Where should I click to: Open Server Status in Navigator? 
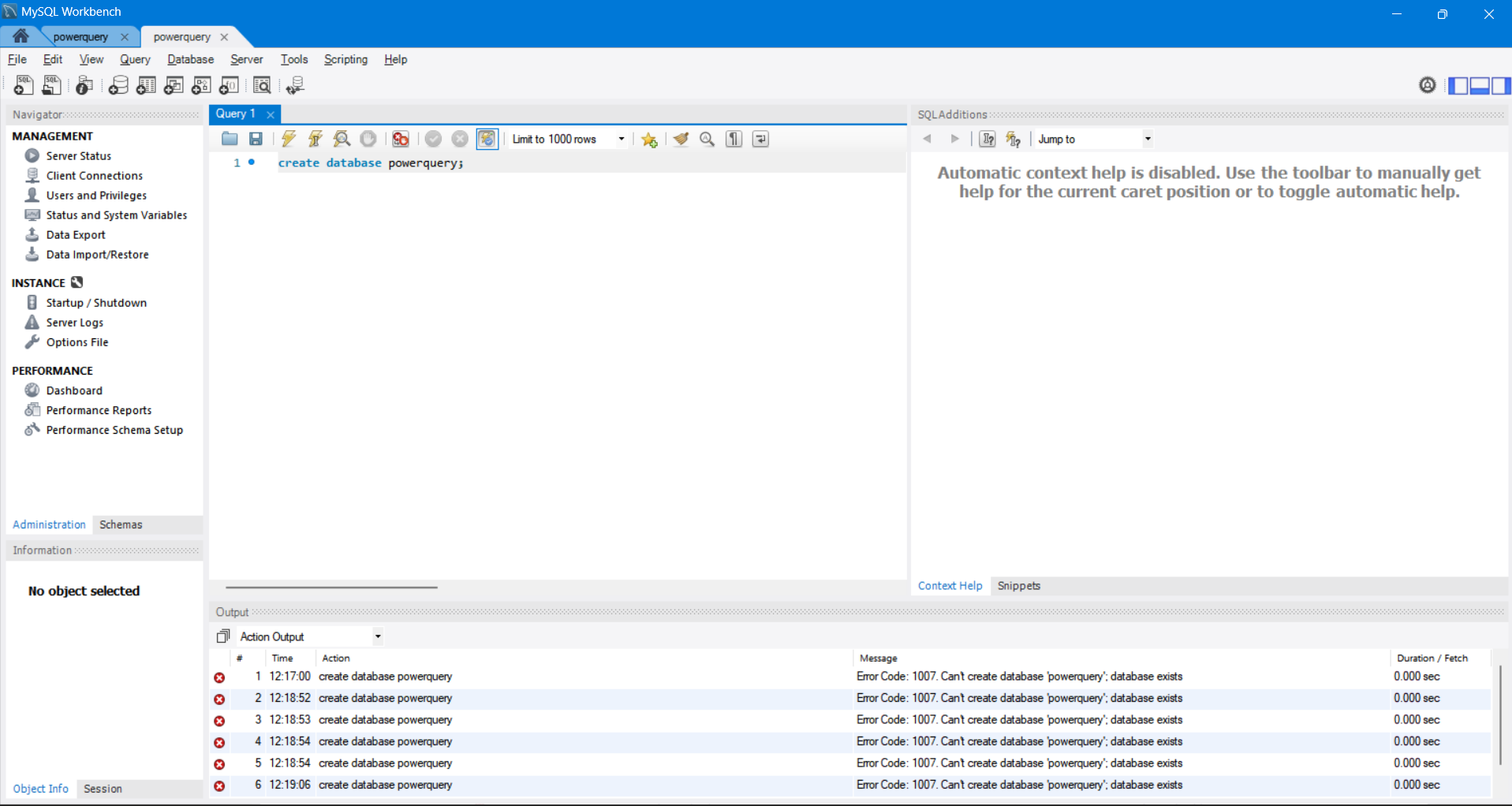(x=78, y=156)
